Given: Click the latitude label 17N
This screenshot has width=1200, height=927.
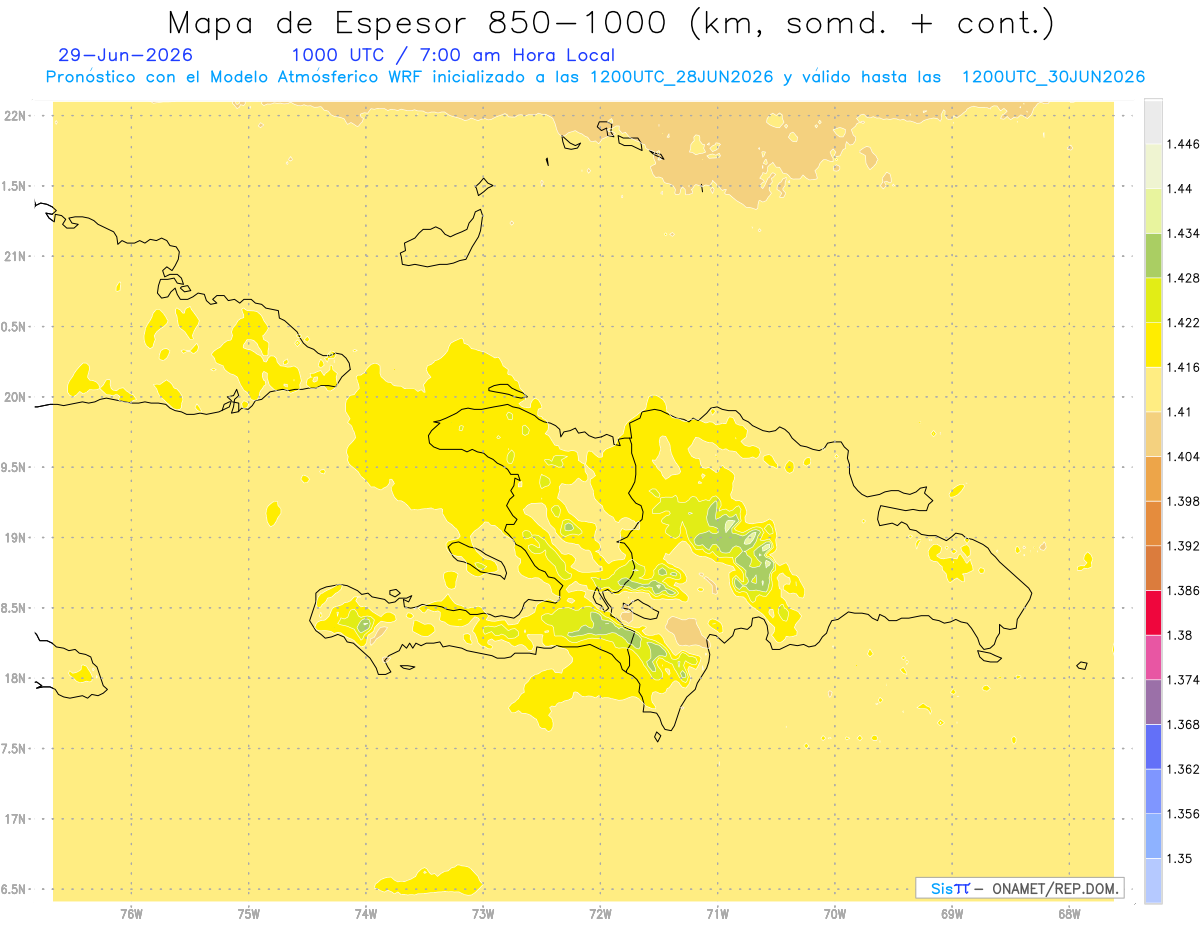Looking at the screenshot, I should (16, 819).
